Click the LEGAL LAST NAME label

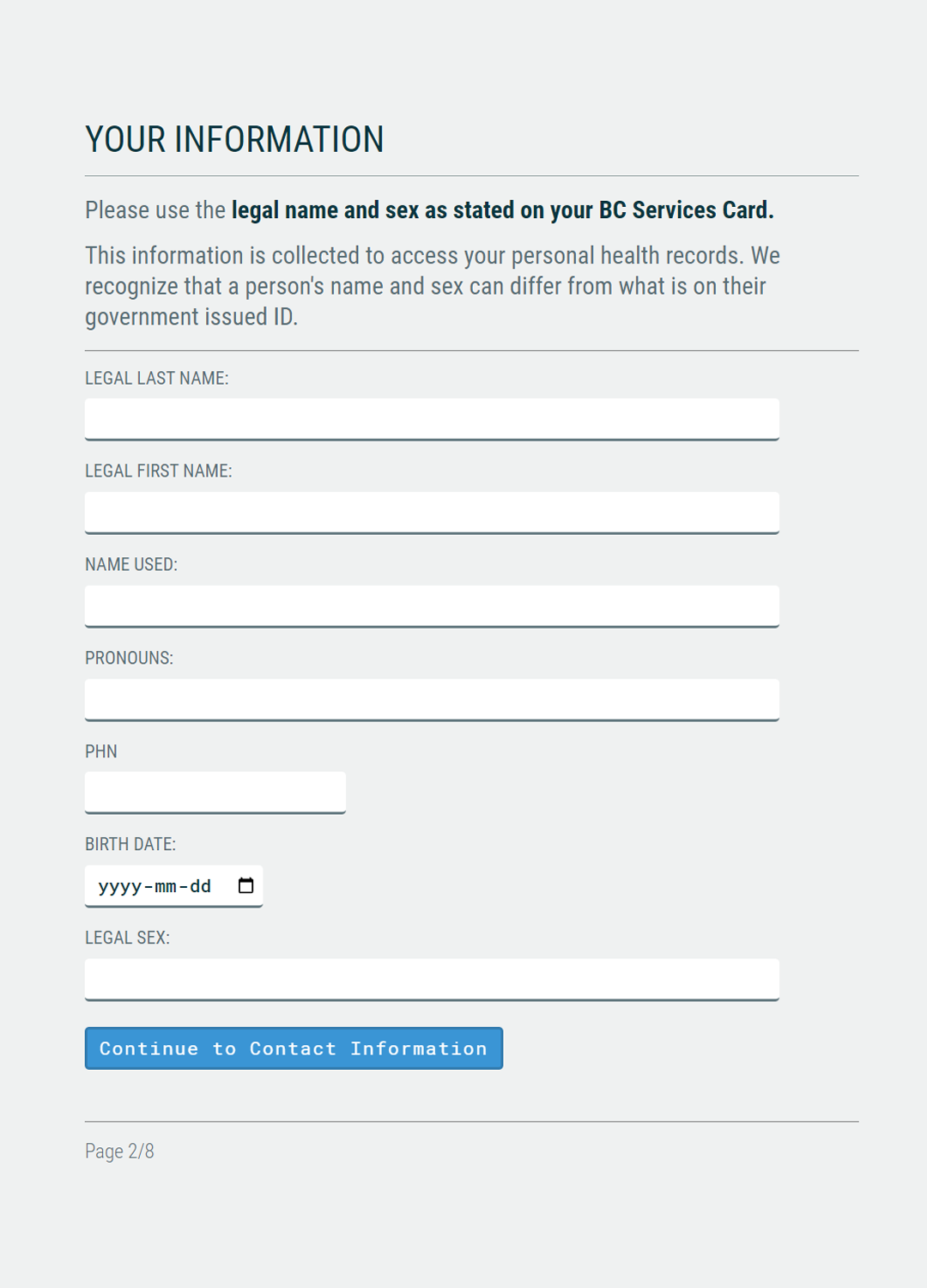pos(156,379)
